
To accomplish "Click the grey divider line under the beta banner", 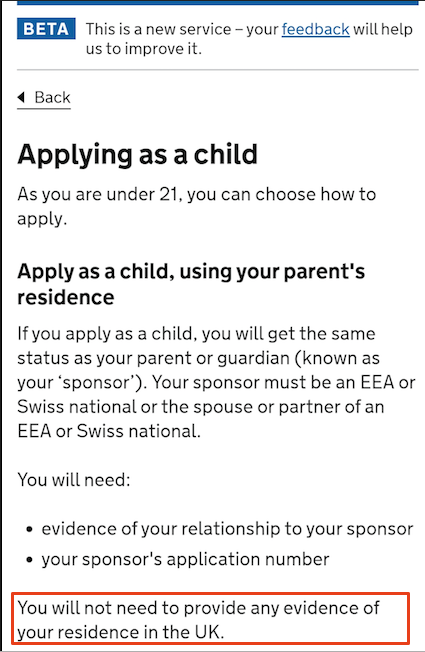I will coord(217,70).
